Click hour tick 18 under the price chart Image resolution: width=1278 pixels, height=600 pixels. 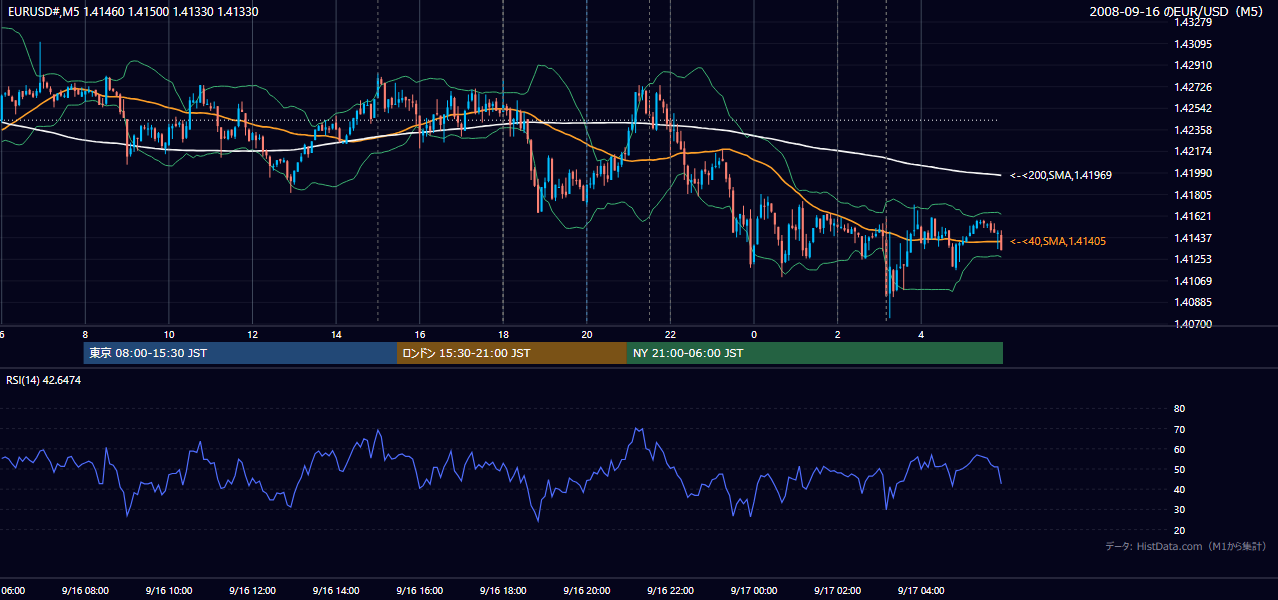click(x=503, y=335)
